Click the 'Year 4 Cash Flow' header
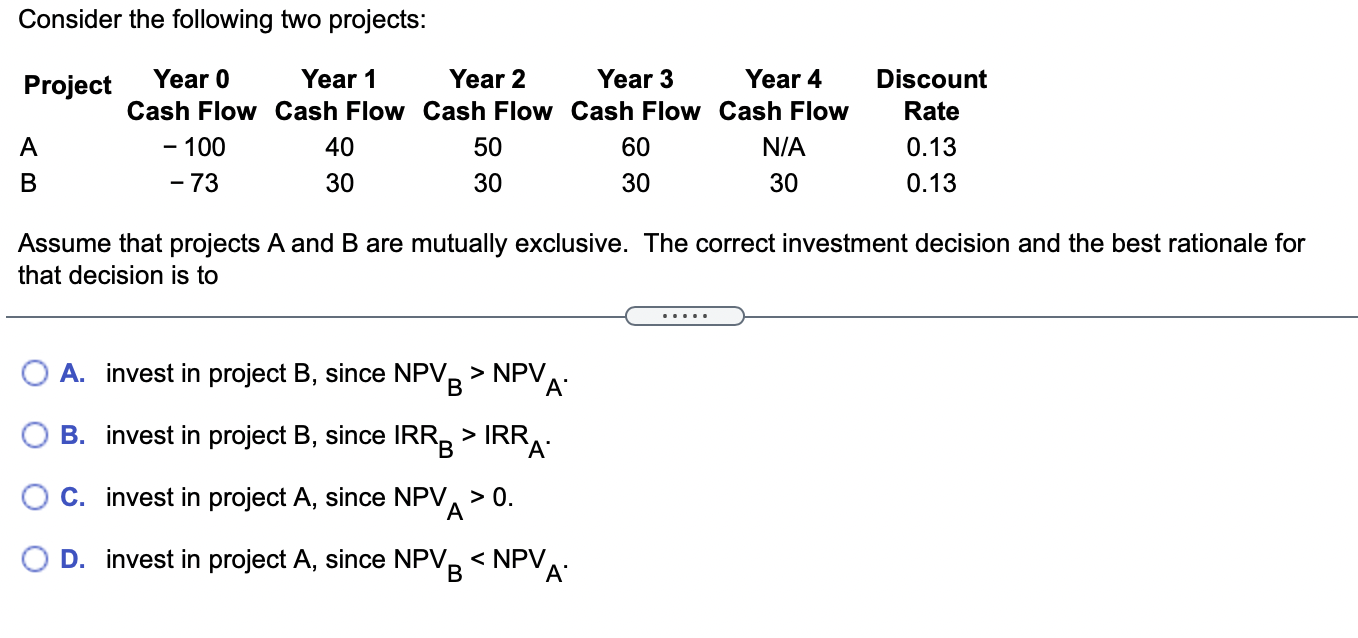 click(783, 95)
